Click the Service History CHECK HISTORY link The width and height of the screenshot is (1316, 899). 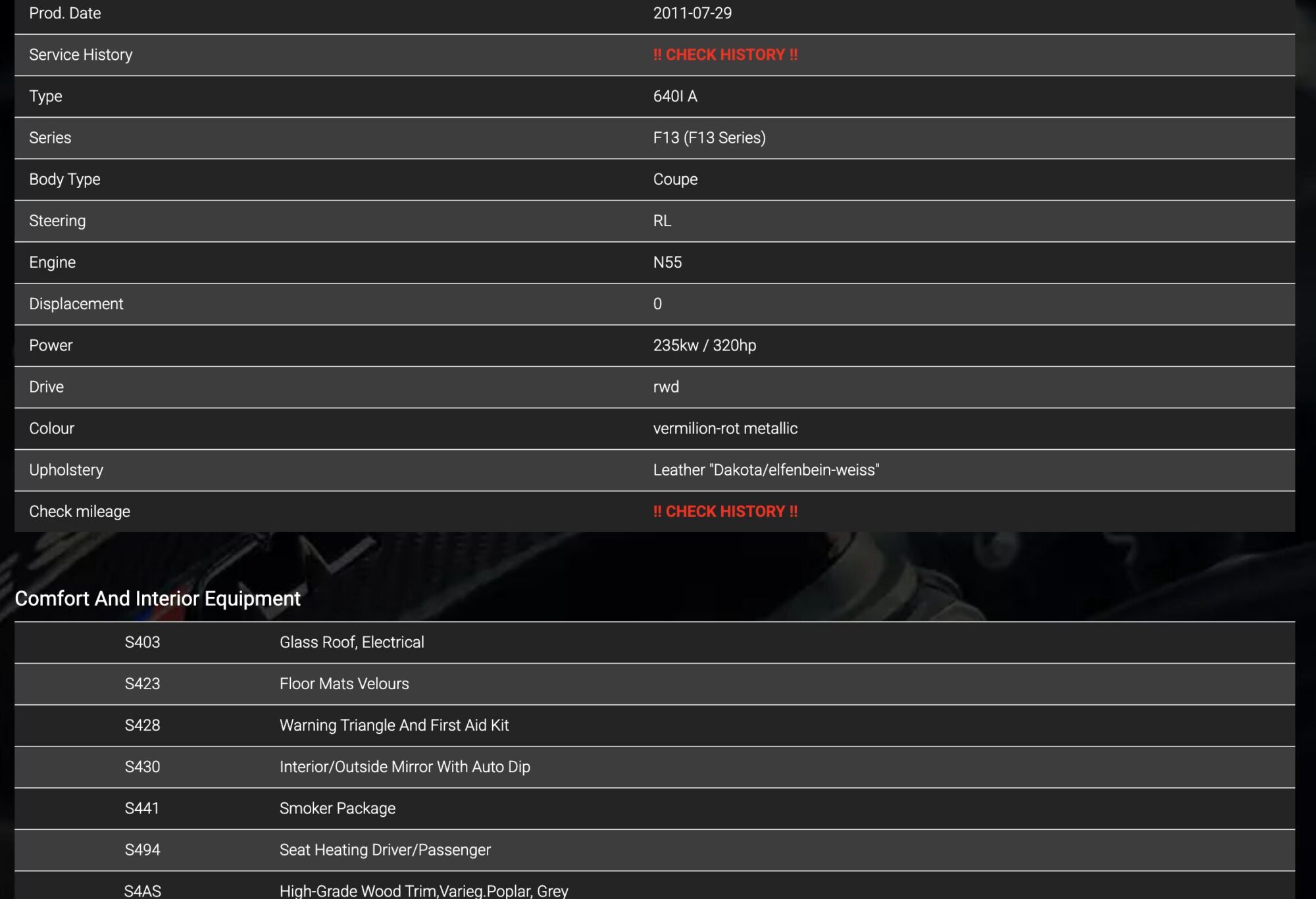tap(724, 55)
